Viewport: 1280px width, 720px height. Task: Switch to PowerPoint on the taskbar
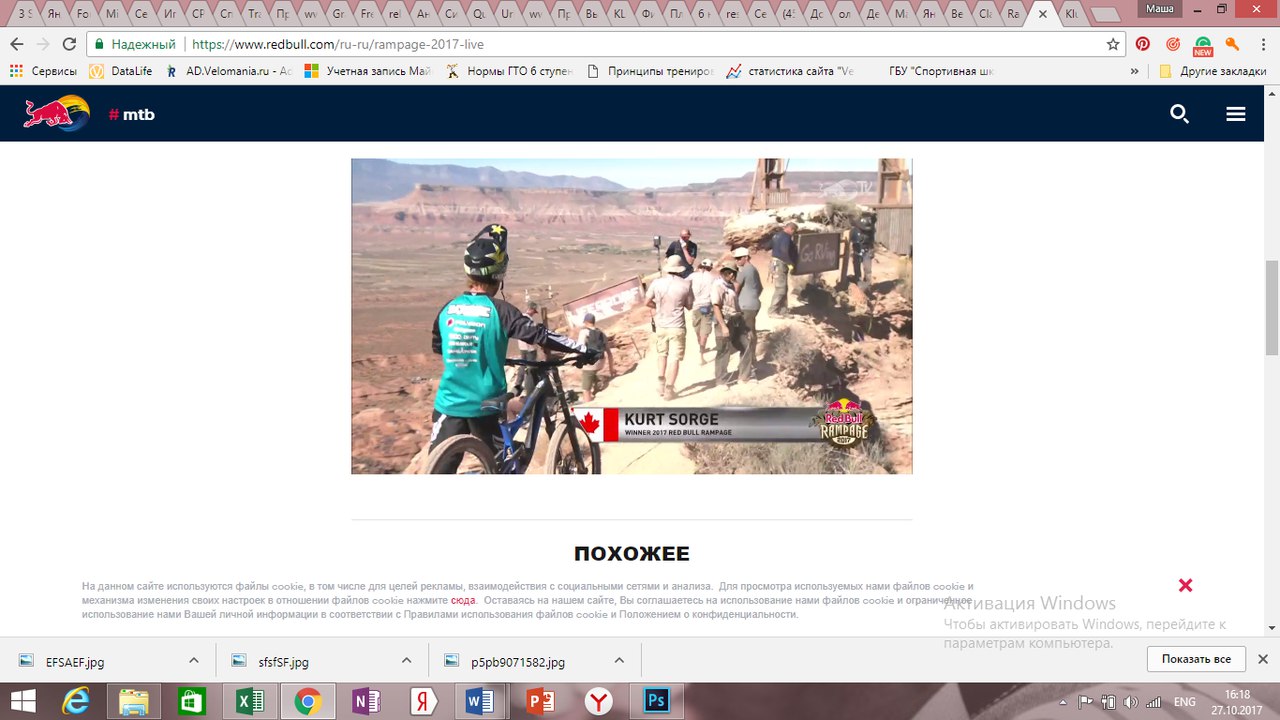coord(539,701)
